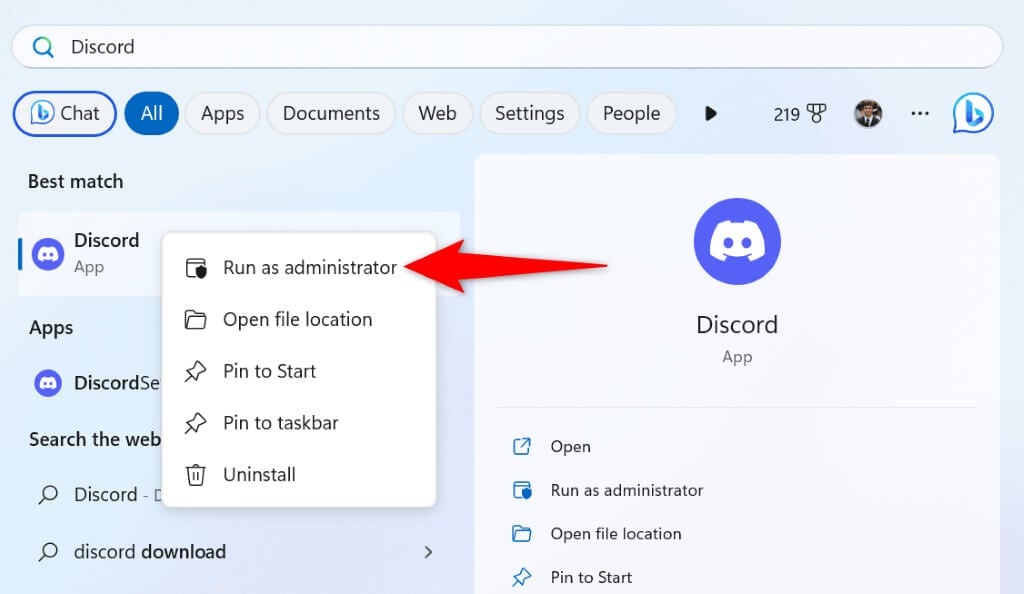Switch to the Settings filter tab

(x=530, y=114)
